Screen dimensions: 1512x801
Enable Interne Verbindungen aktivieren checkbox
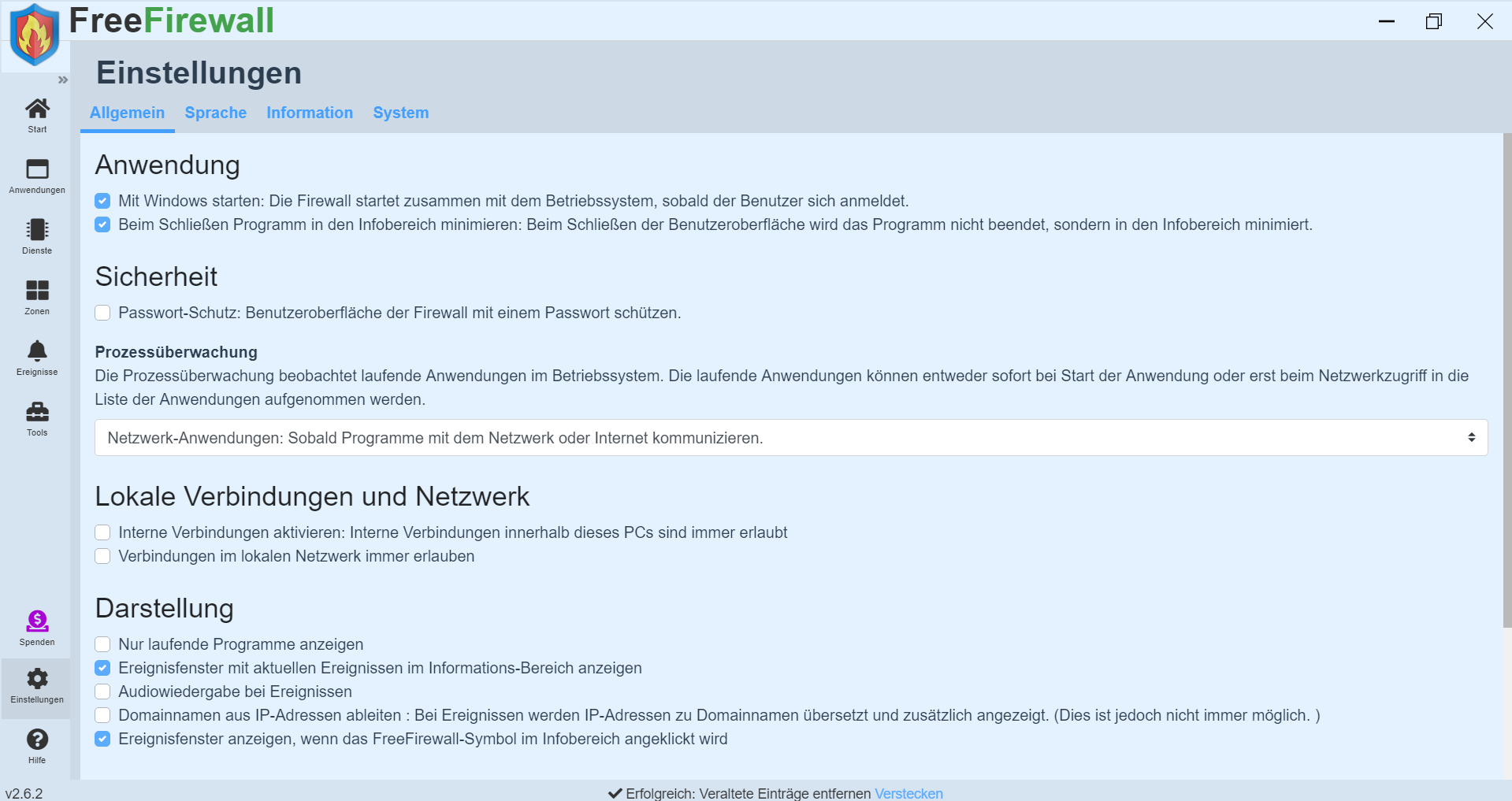pyautogui.click(x=102, y=532)
